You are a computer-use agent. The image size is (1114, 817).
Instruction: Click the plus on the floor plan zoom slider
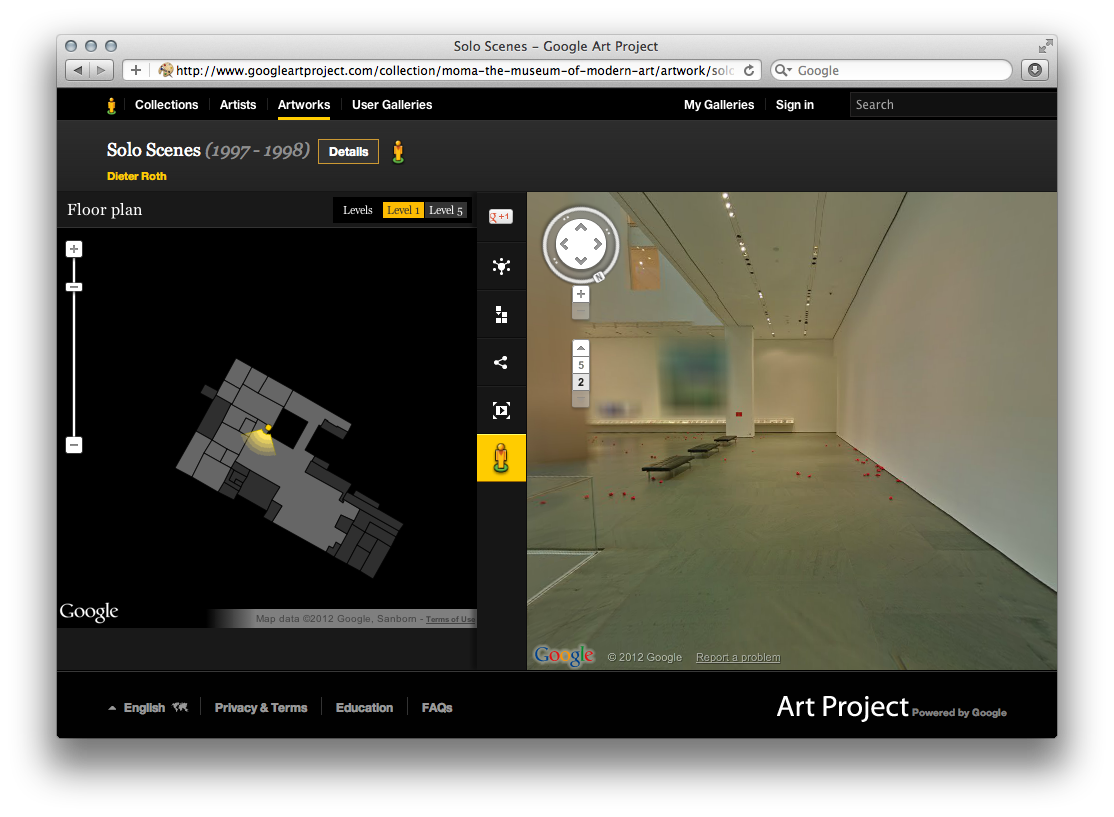[74, 248]
